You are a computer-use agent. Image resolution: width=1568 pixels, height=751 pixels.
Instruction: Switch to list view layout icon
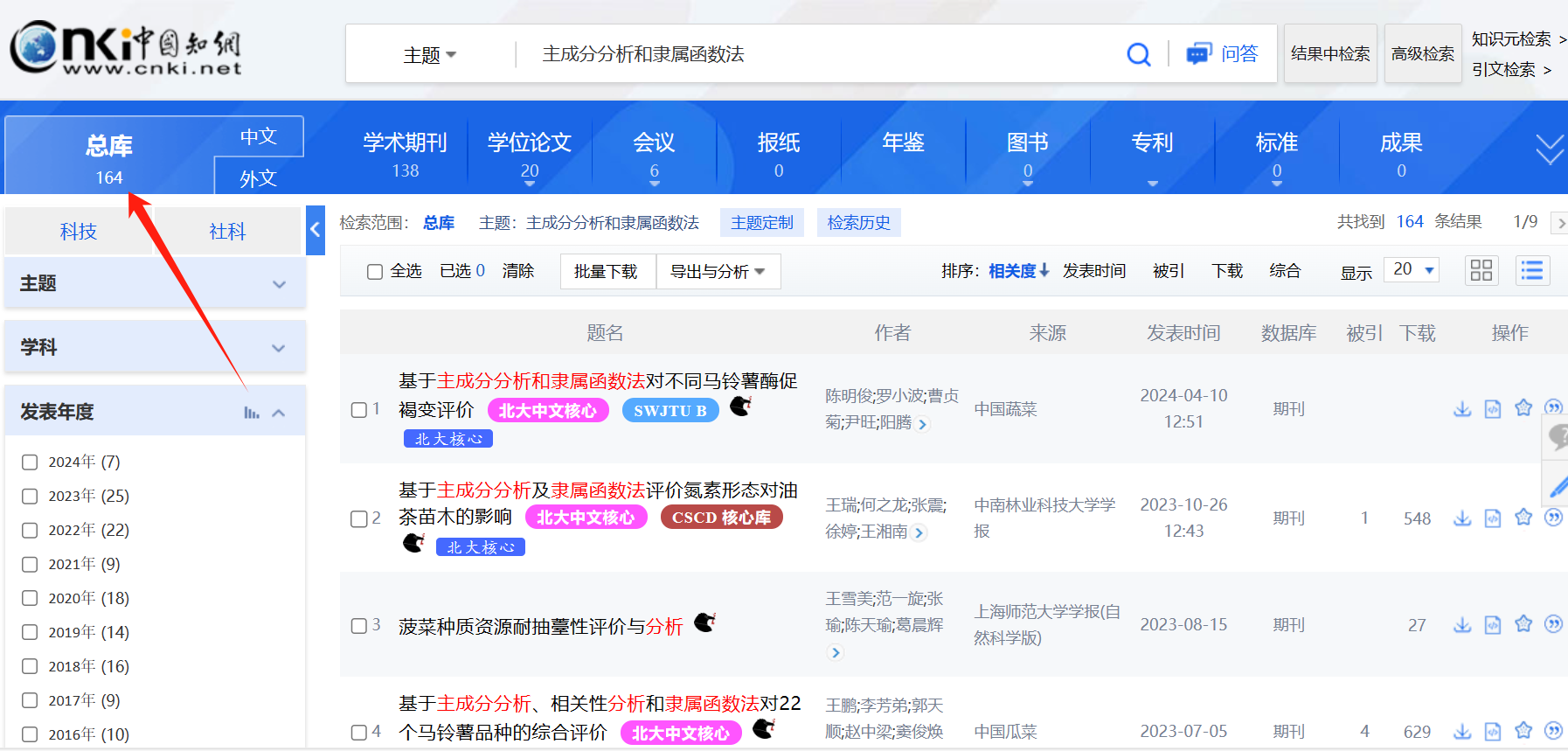click(1531, 270)
